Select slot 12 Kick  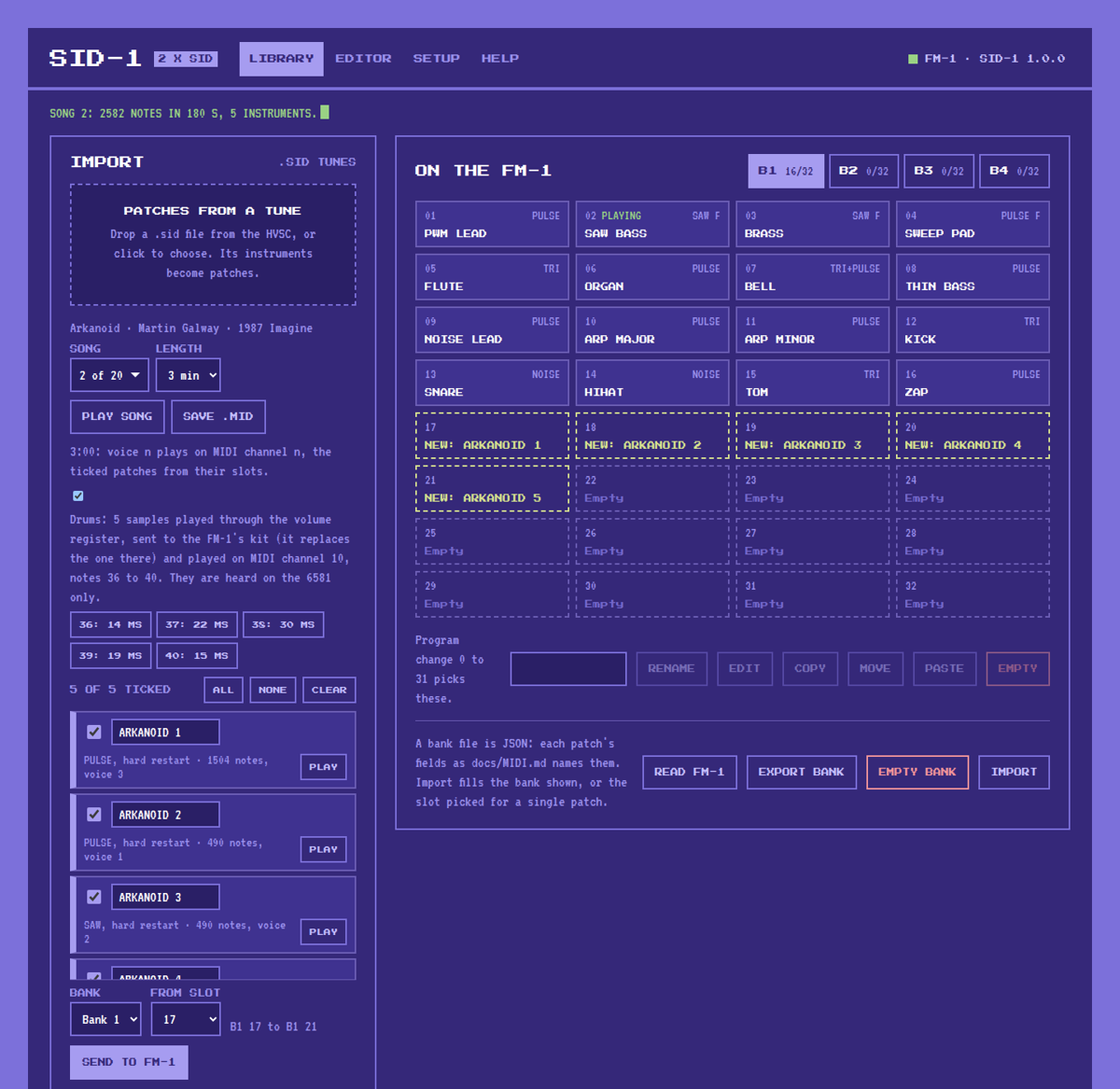973,330
